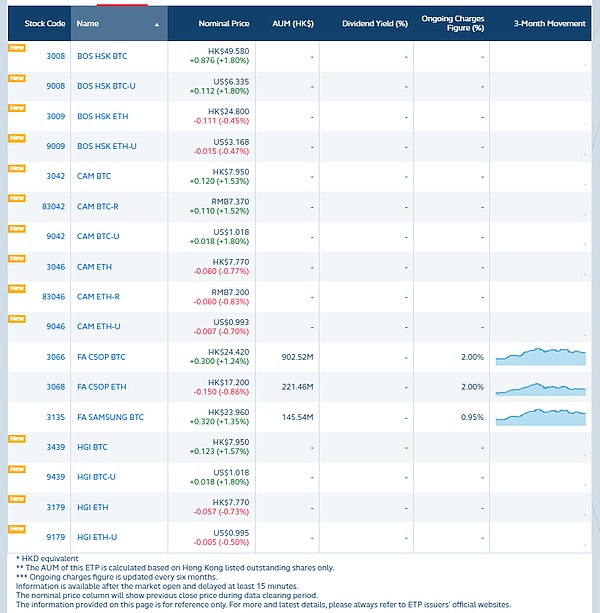Open the HGI ETH-U product link
Screen dimensions: 600x613
[99, 537]
